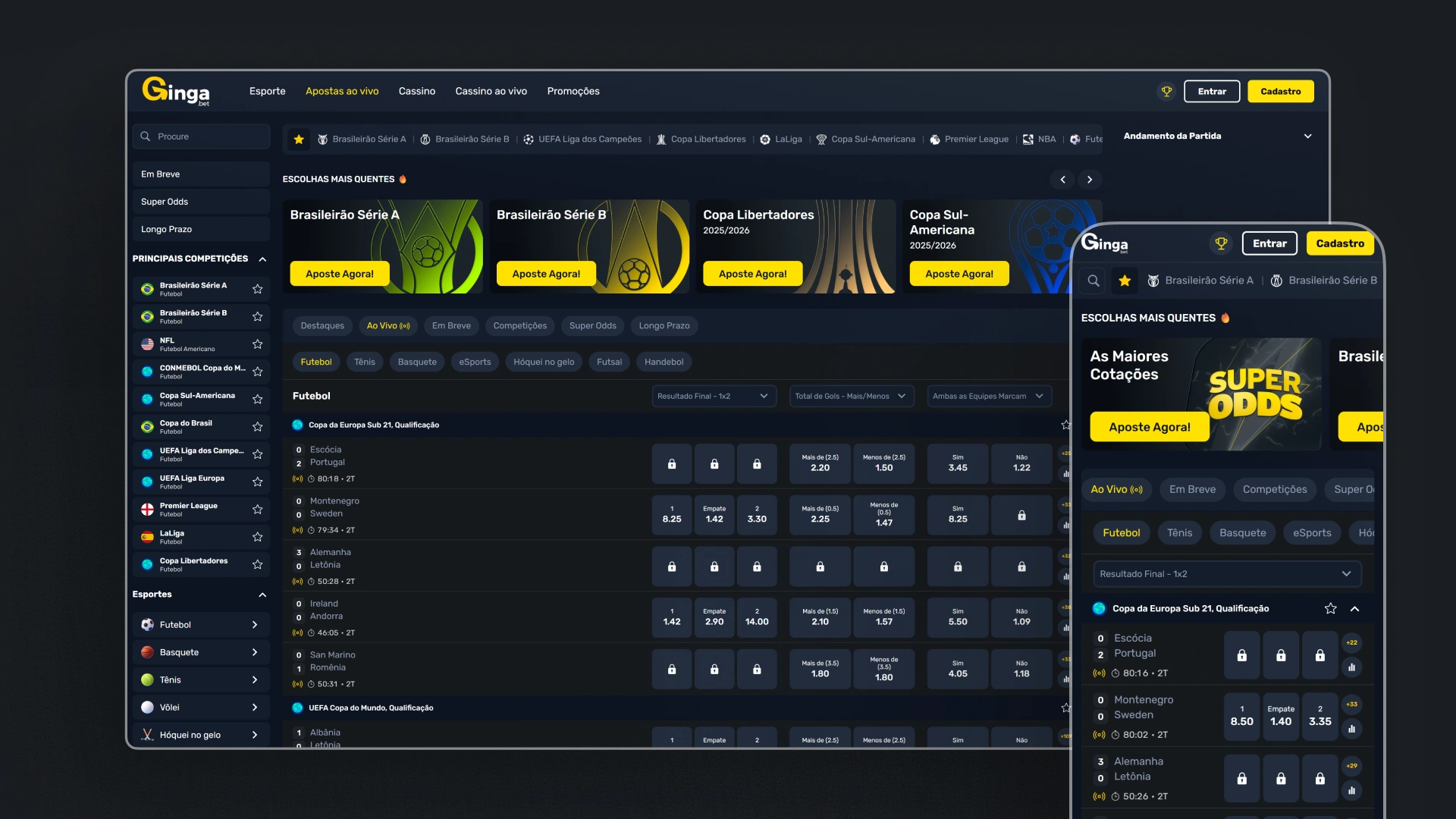This screenshot has width=1456, height=819.
Task: Open the Resultado Final - 1x2 dropdown on desktop
Action: point(714,396)
